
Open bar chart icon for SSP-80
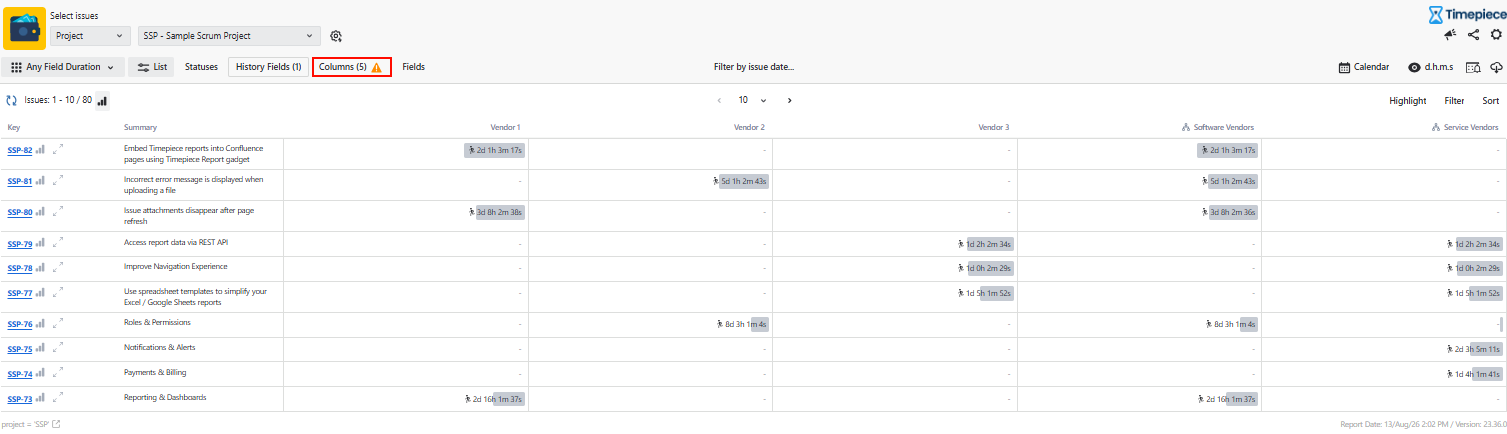(41, 212)
